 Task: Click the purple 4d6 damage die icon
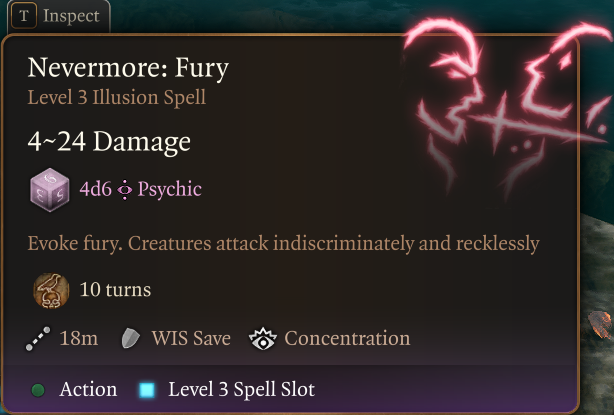(x=50, y=190)
